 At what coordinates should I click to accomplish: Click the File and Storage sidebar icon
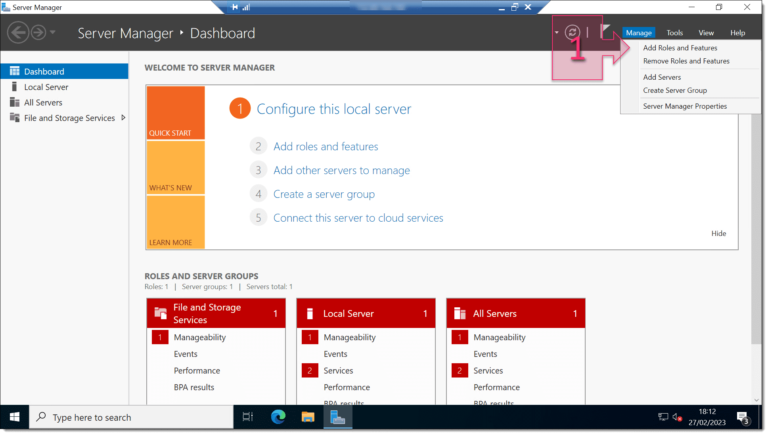[15, 118]
